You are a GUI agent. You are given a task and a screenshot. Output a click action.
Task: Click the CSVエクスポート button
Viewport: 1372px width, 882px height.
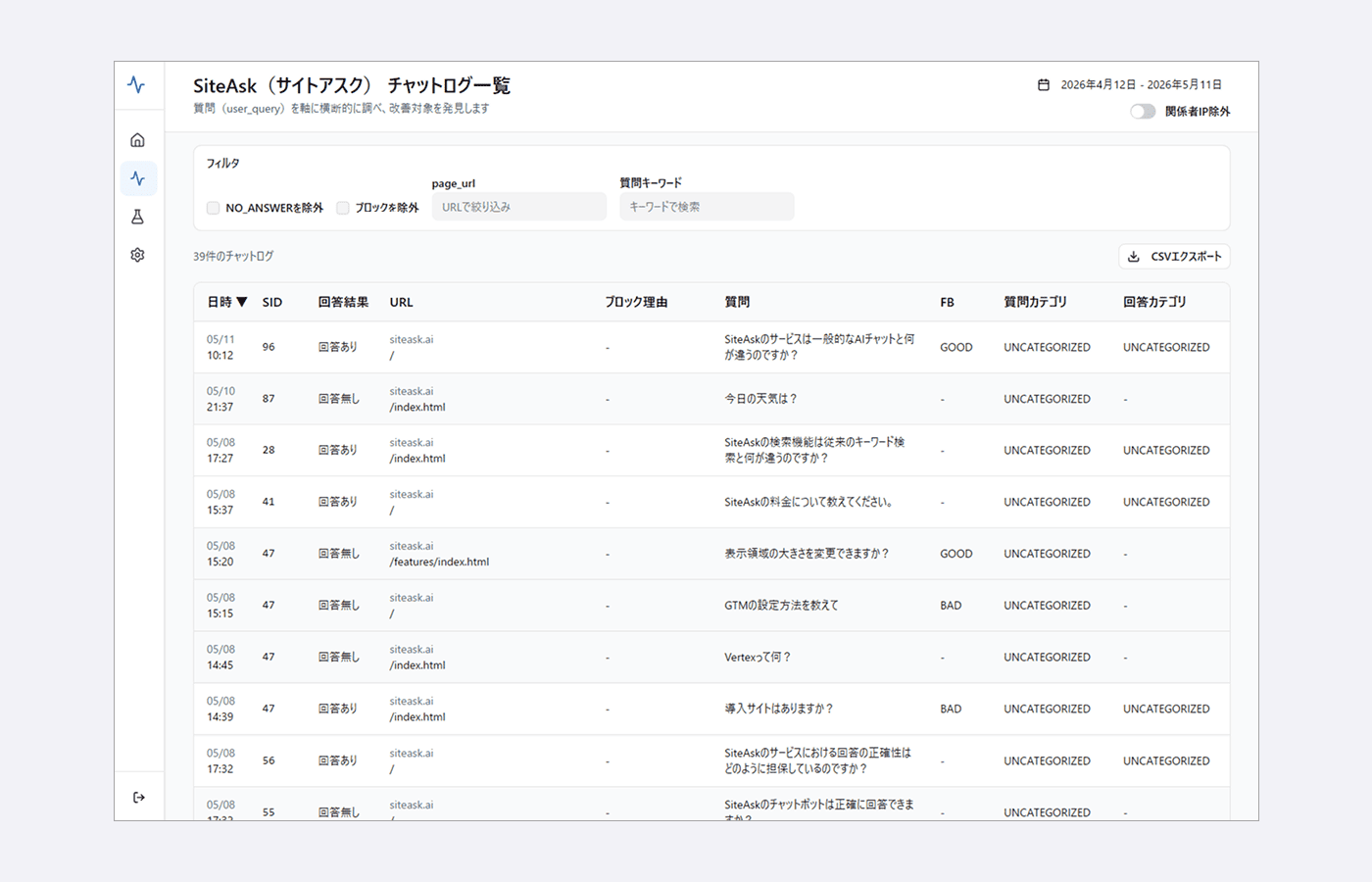coord(1174,257)
